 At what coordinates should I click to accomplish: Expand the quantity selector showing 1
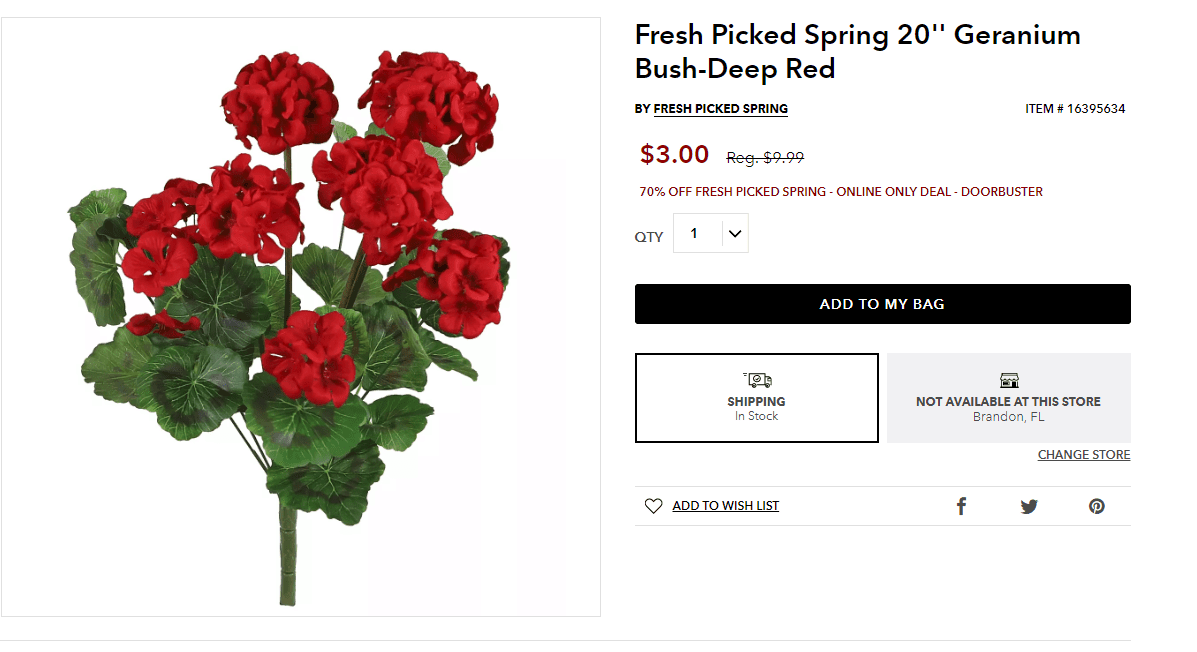(710, 232)
